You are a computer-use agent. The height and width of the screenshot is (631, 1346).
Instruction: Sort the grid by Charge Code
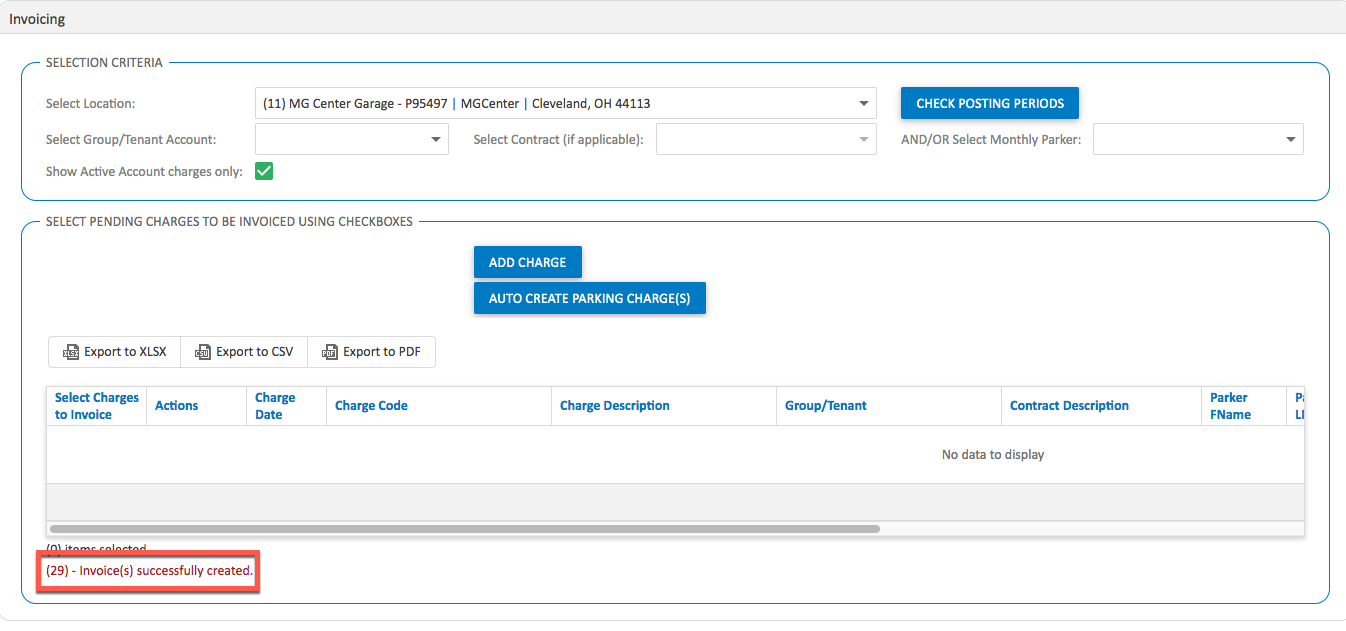click(371, 404)
